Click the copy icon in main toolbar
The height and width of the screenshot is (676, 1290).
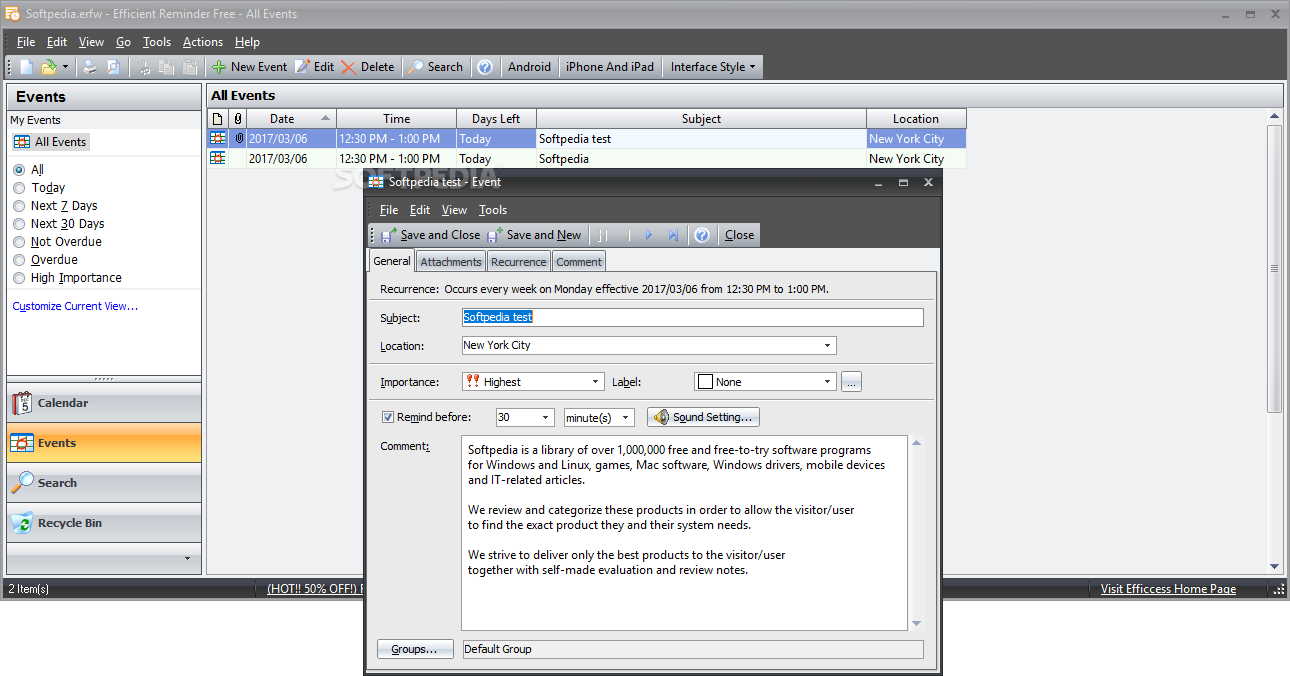167,67
